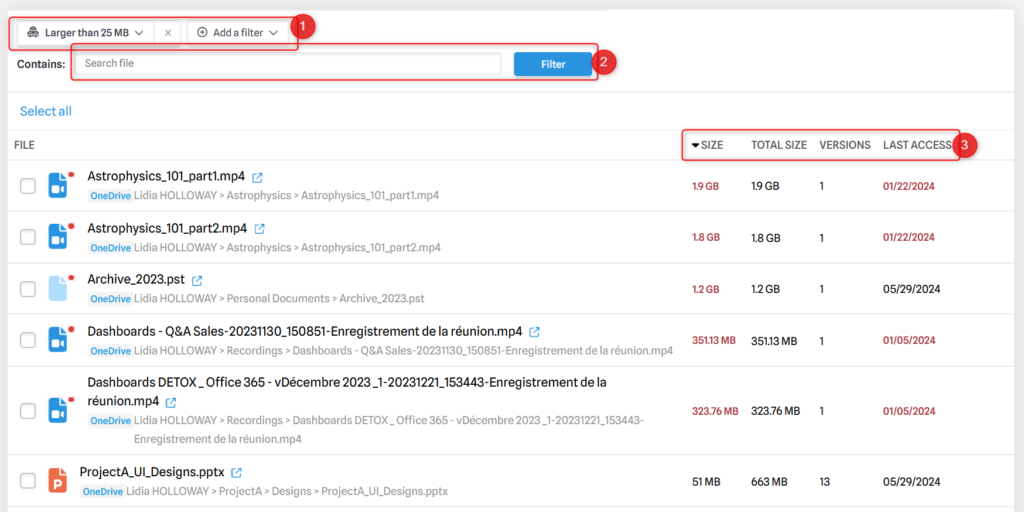1024x512 pixels.
Task: Click the video file icon for Astrophysics_101_part1.mp4
Action: click(58, 185)
